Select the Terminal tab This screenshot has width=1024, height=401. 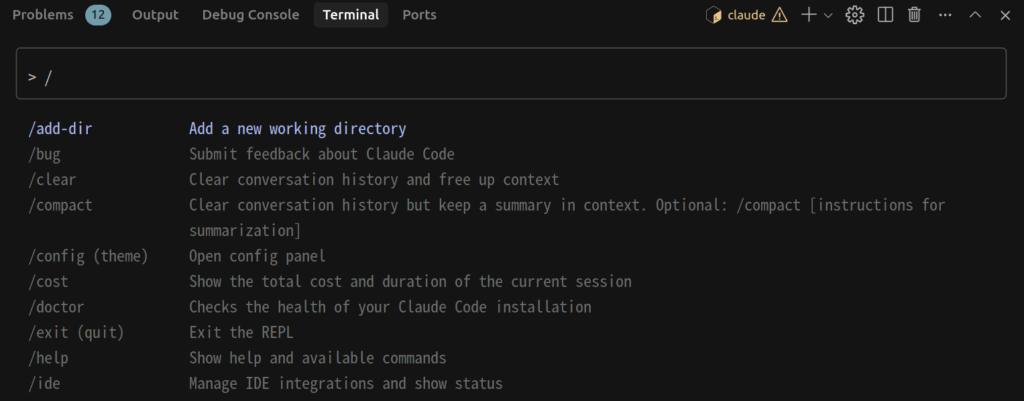point(351,14)
